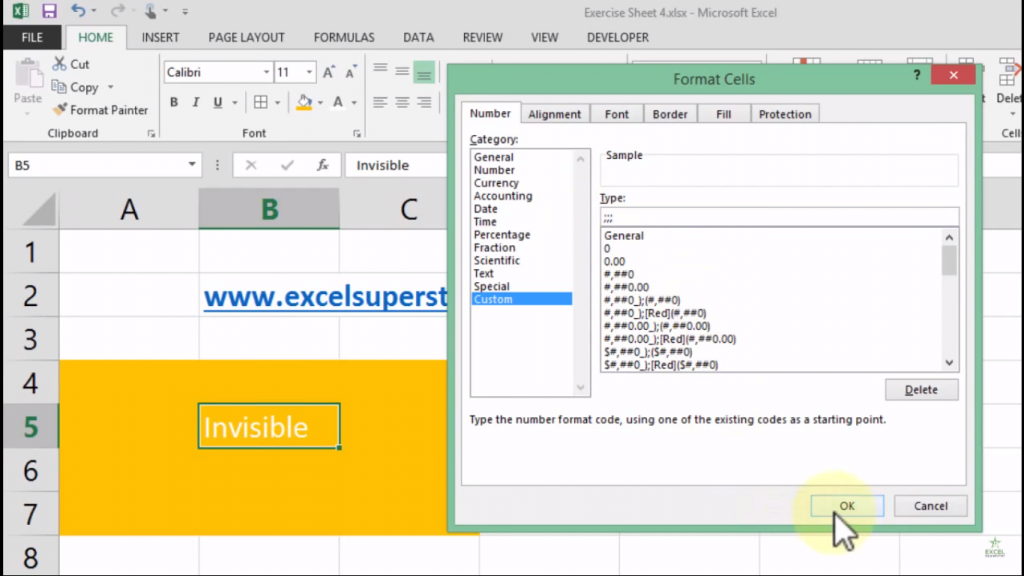The height and width of the screenshot is (576, 1024).
Task: Click the Delete button for custom format
Action: pos(921,390)
